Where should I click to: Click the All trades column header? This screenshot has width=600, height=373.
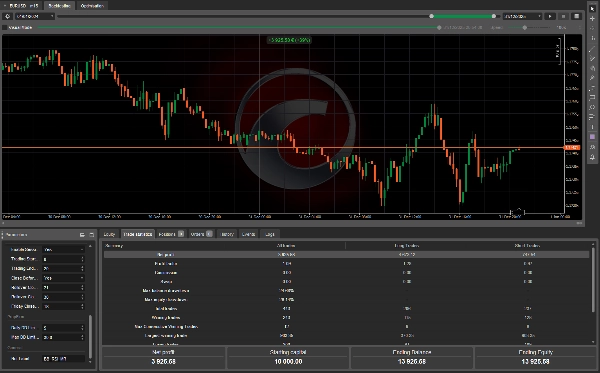tap(286, 246)
